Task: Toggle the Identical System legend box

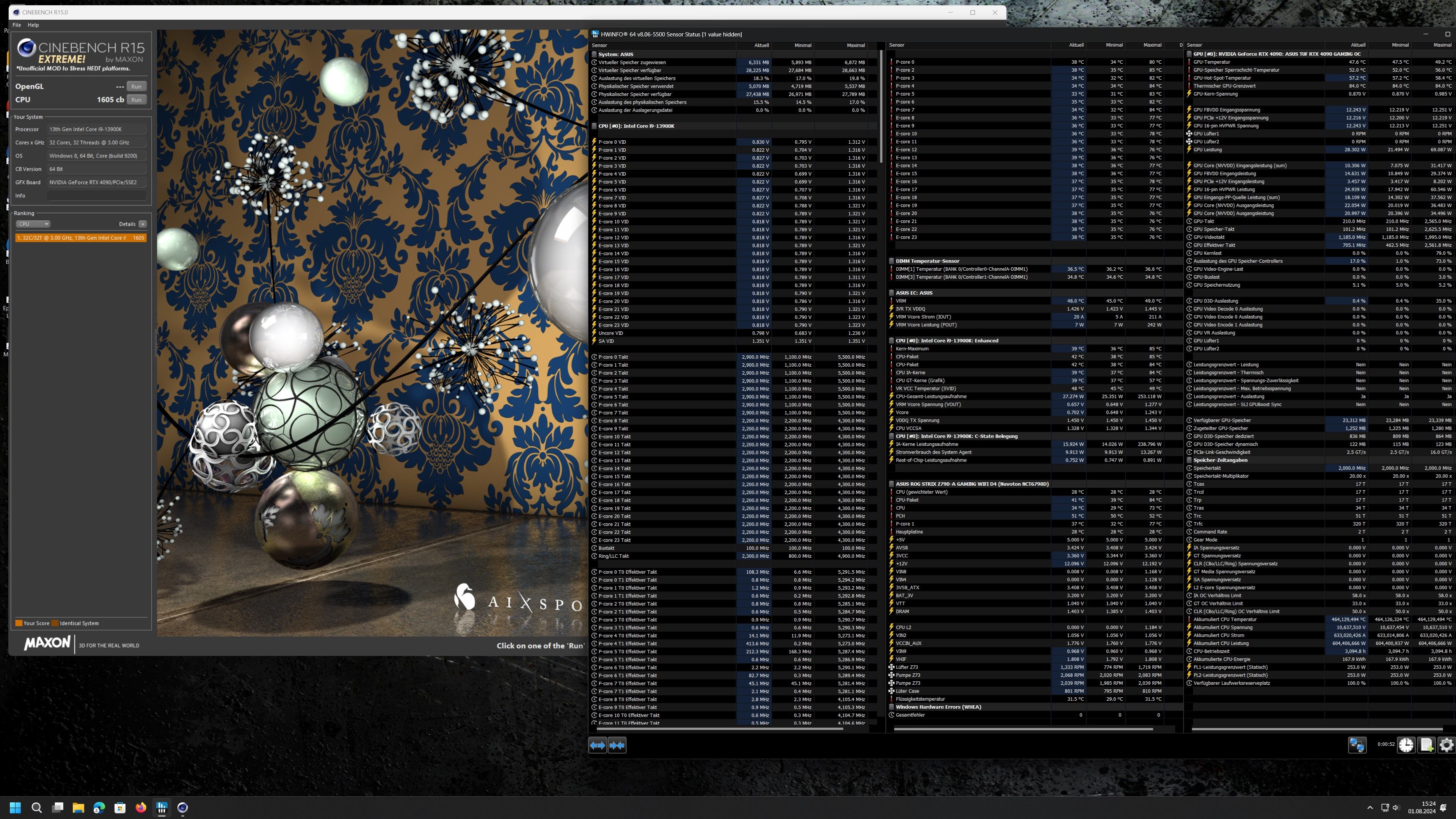Action: click(x=55, y=623)
